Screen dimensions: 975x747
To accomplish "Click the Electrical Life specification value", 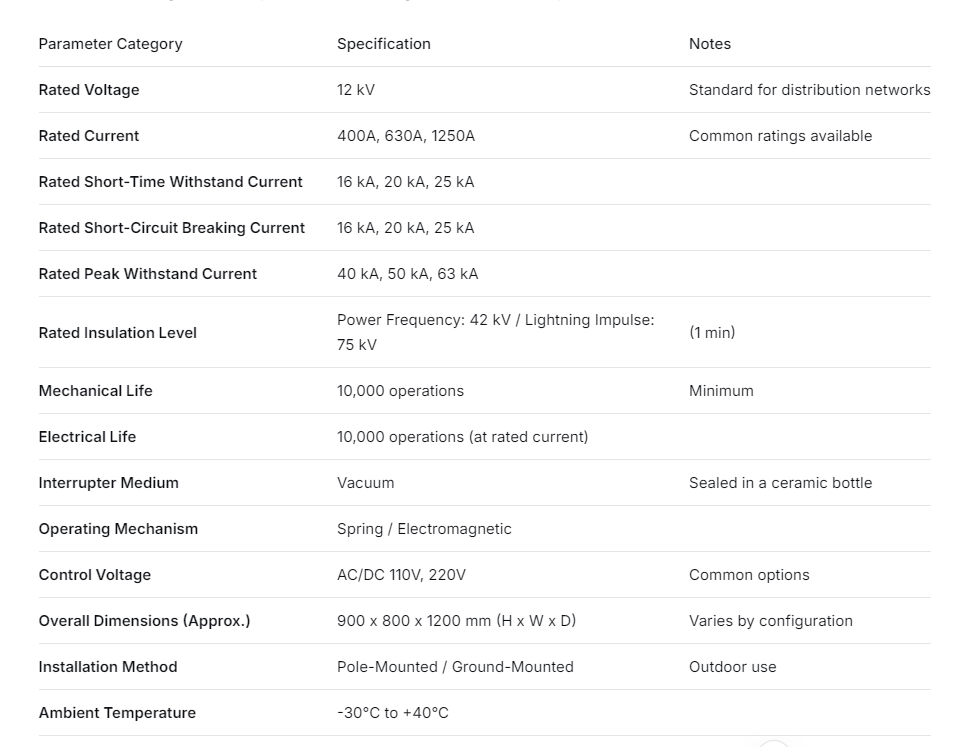I will (x=462, y=437).
